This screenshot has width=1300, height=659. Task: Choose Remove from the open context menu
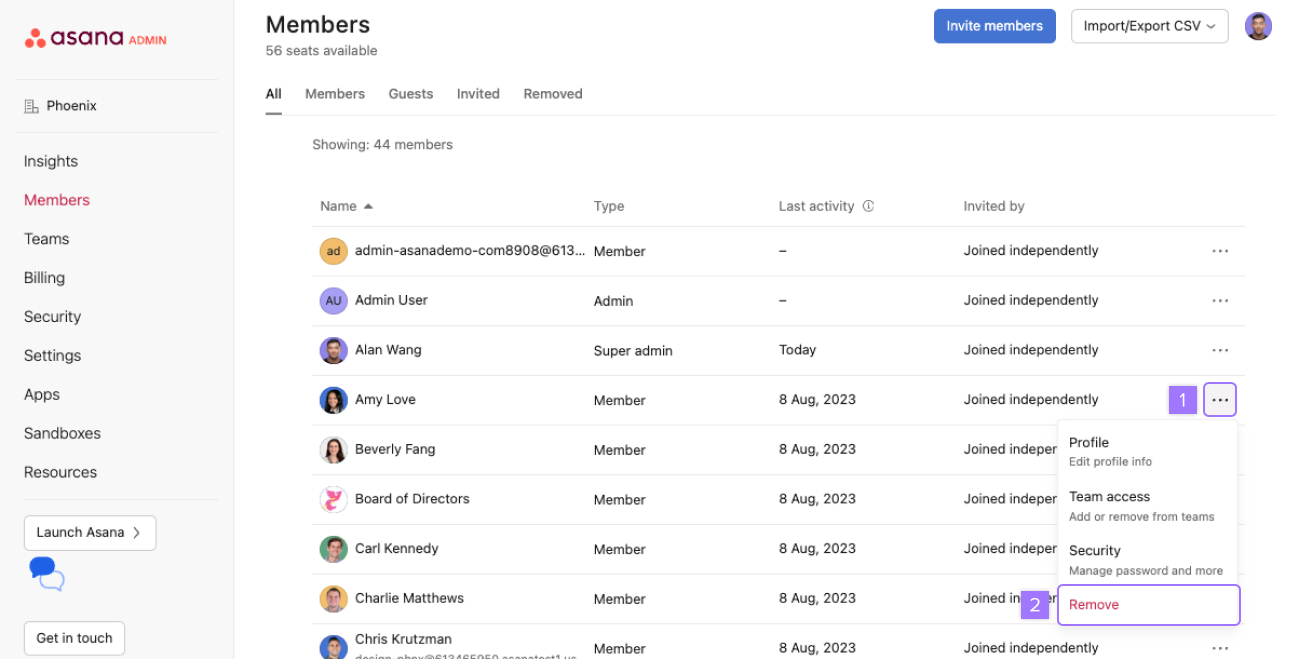tap(1094, 604)
